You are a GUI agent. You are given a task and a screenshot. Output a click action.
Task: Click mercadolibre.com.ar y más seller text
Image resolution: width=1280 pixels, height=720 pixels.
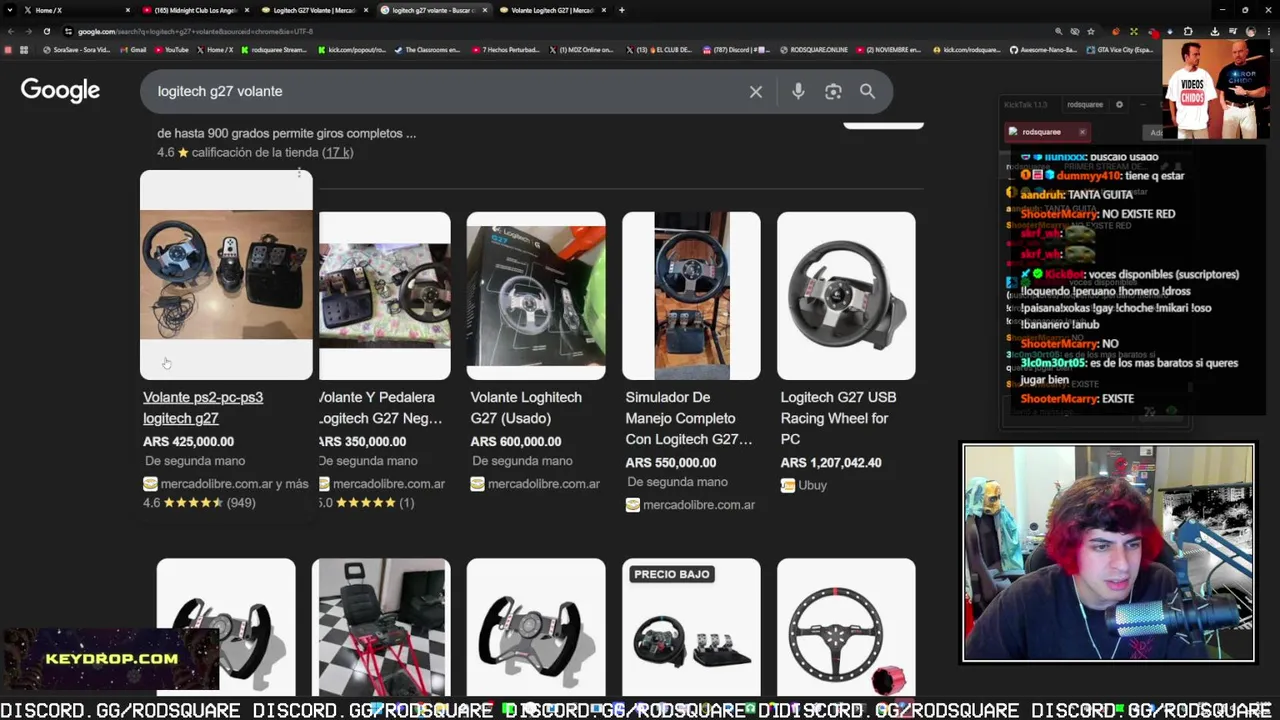[x=234, y=484]
